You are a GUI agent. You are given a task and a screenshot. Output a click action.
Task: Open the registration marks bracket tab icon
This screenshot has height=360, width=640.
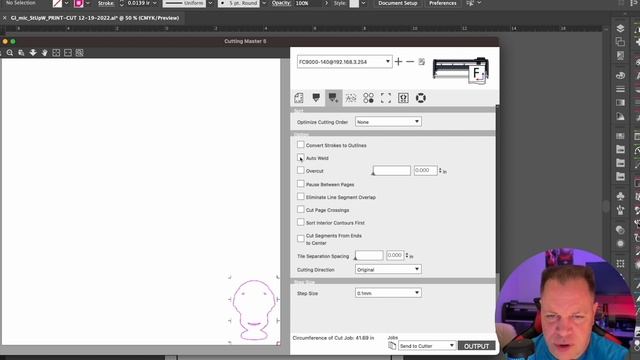386,98
